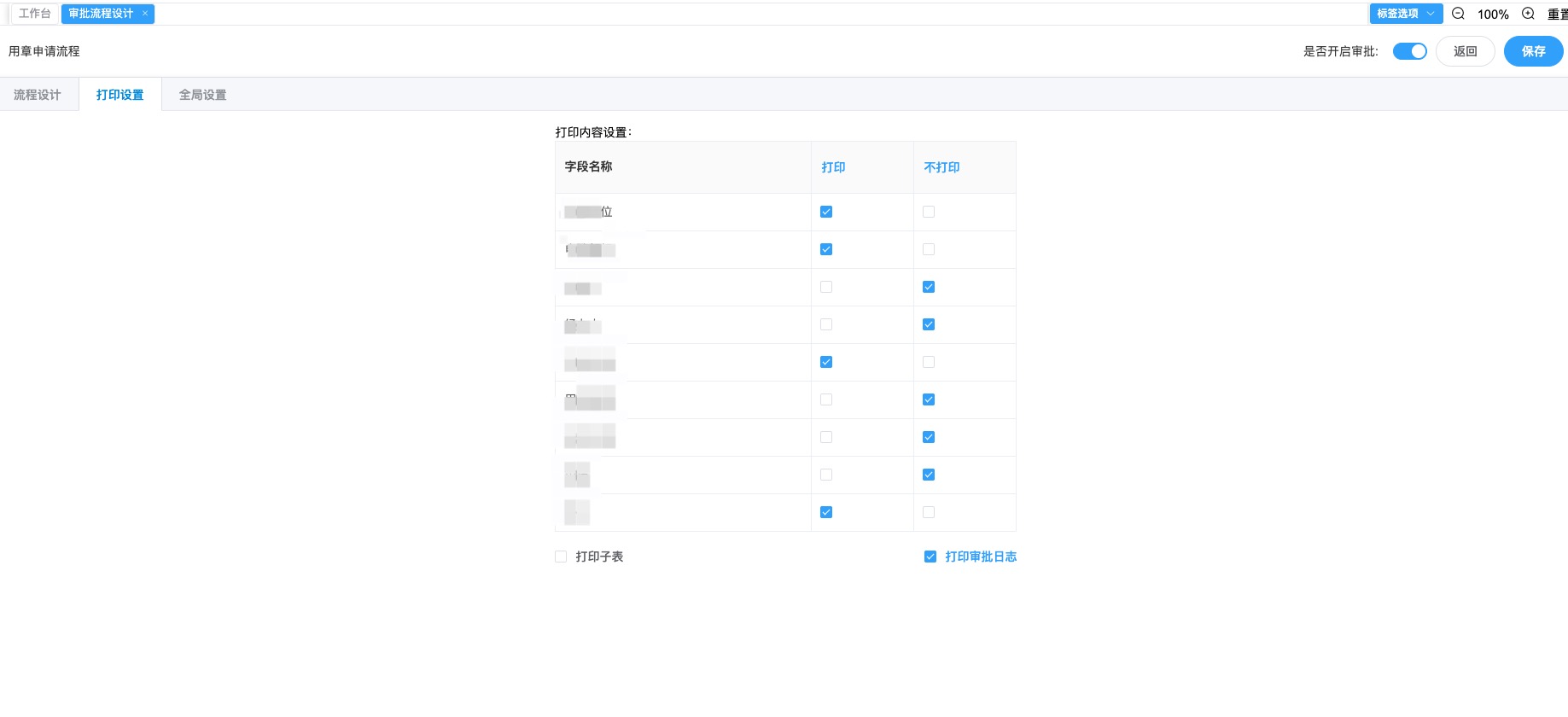
Task: Check 不打印 in the last field row
Action: click(x=929, y=512)
